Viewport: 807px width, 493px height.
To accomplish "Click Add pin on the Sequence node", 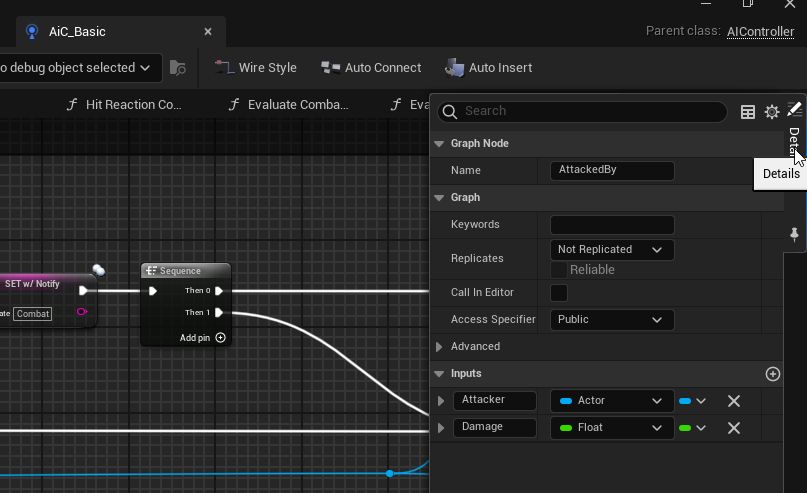I will (202, 338).
